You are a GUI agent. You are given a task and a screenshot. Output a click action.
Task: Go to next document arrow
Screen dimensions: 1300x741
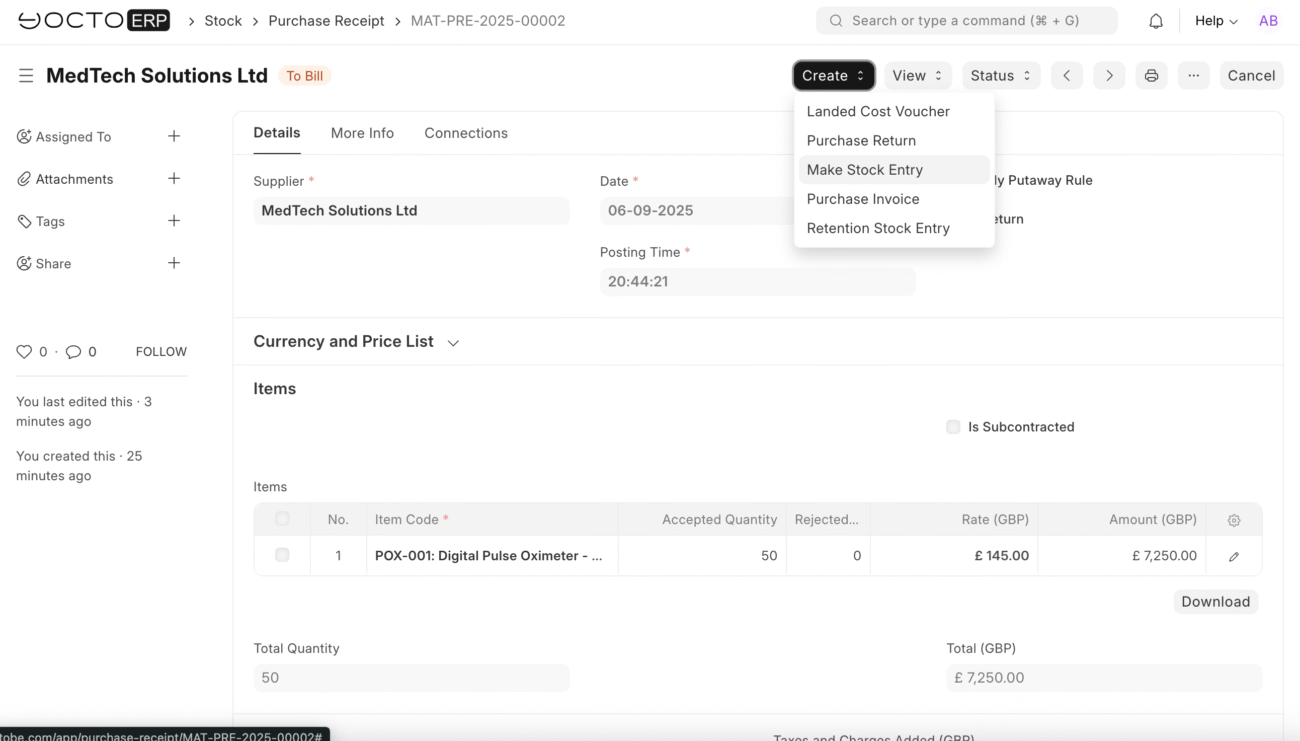[1109, 76]
